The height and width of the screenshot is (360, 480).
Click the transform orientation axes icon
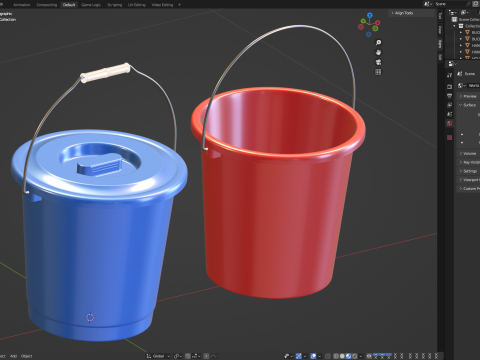[x=149, y=356]
